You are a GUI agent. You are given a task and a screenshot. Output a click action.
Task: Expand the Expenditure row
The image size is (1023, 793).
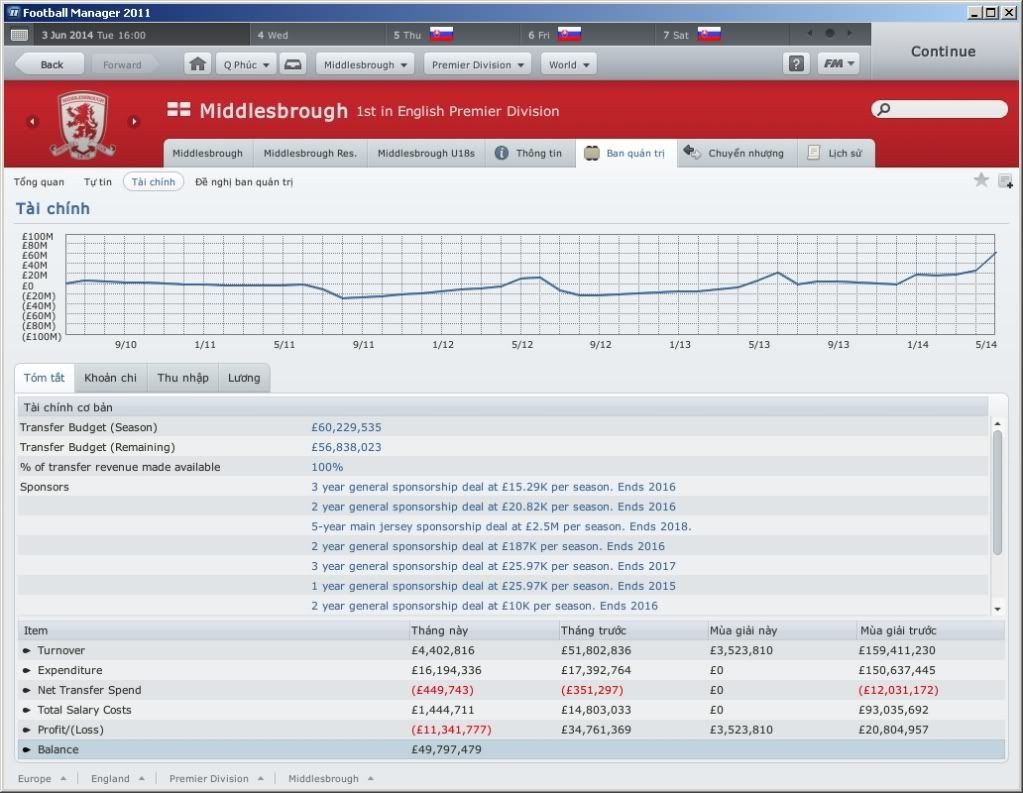pos(27,670)
